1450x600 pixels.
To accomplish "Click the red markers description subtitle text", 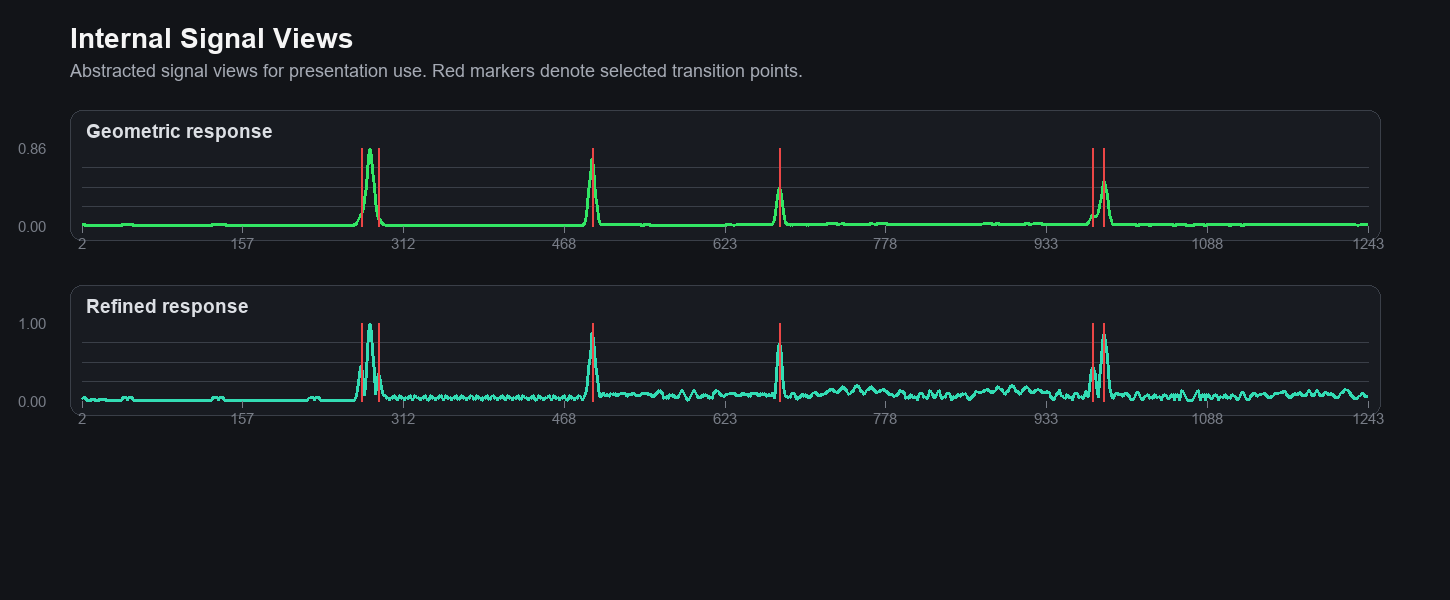I will (x=437, y=71).
